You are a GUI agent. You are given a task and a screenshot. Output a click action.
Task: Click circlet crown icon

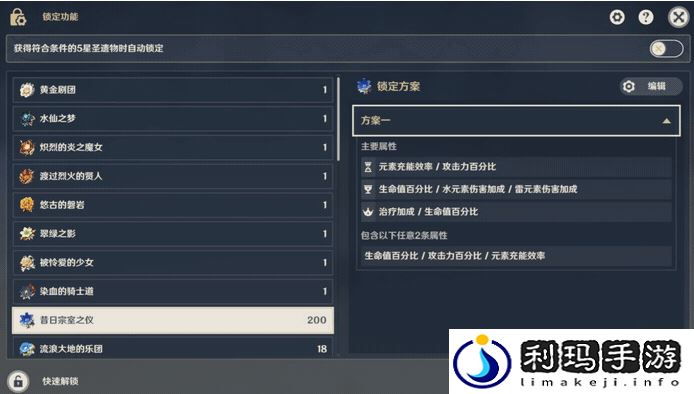[x=368, y=212]
